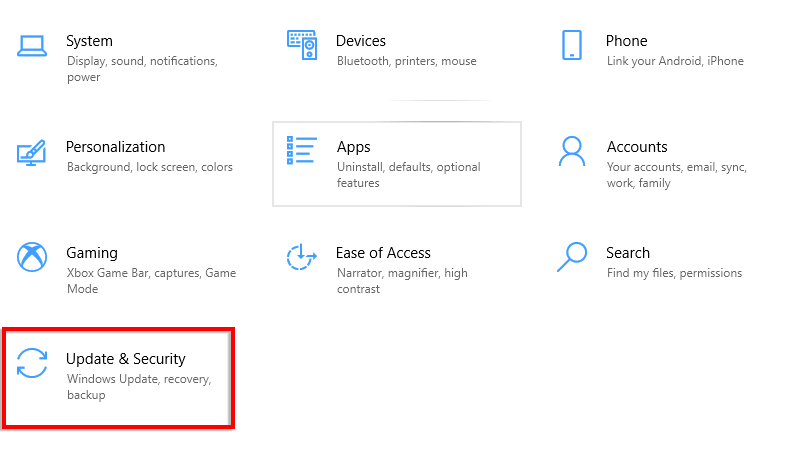
Task: Click the Accounts person icon
Action: [572, 152]
